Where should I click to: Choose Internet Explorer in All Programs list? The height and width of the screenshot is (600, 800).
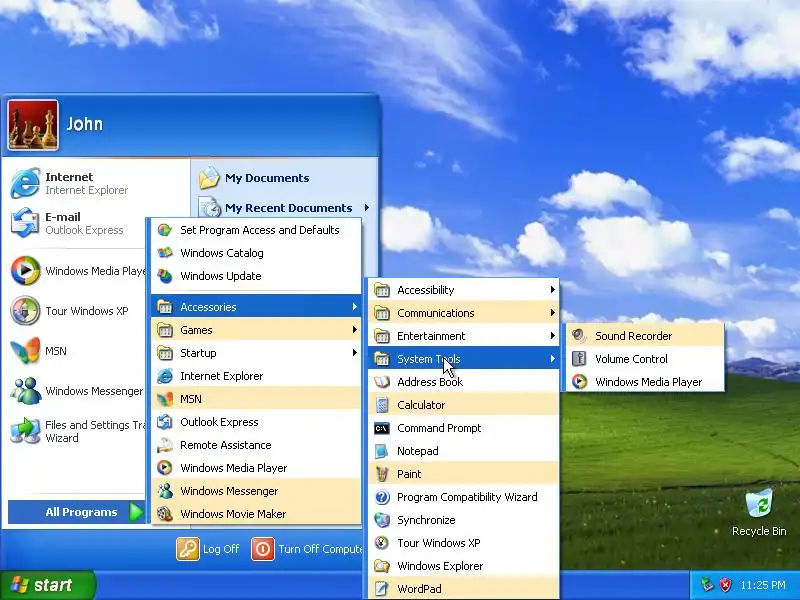pyautogui.click(x=256, y=376)
